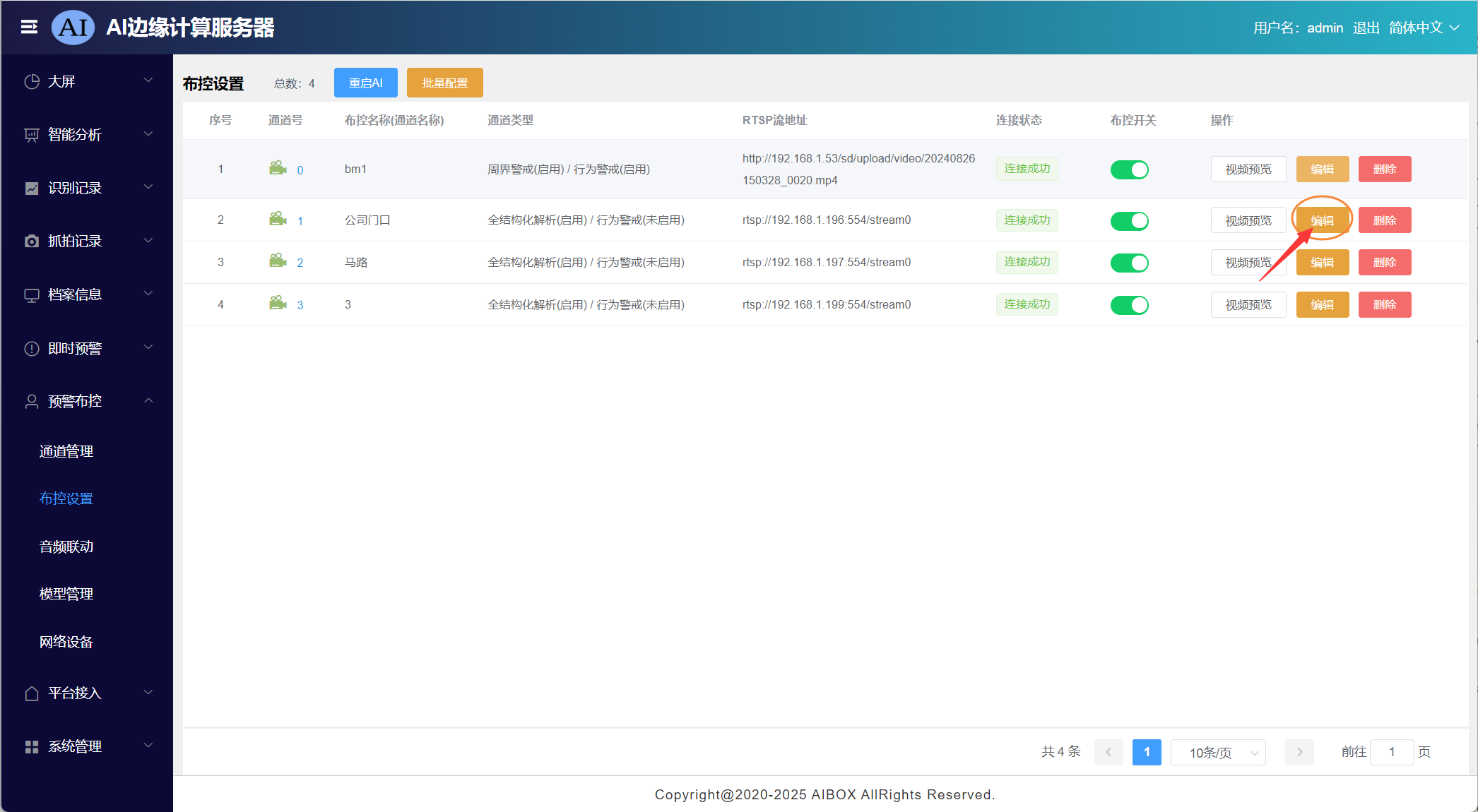Click 退出 to log out
The width and height of the screenshot is (1478, 812).
click(x=1366, y=28)
